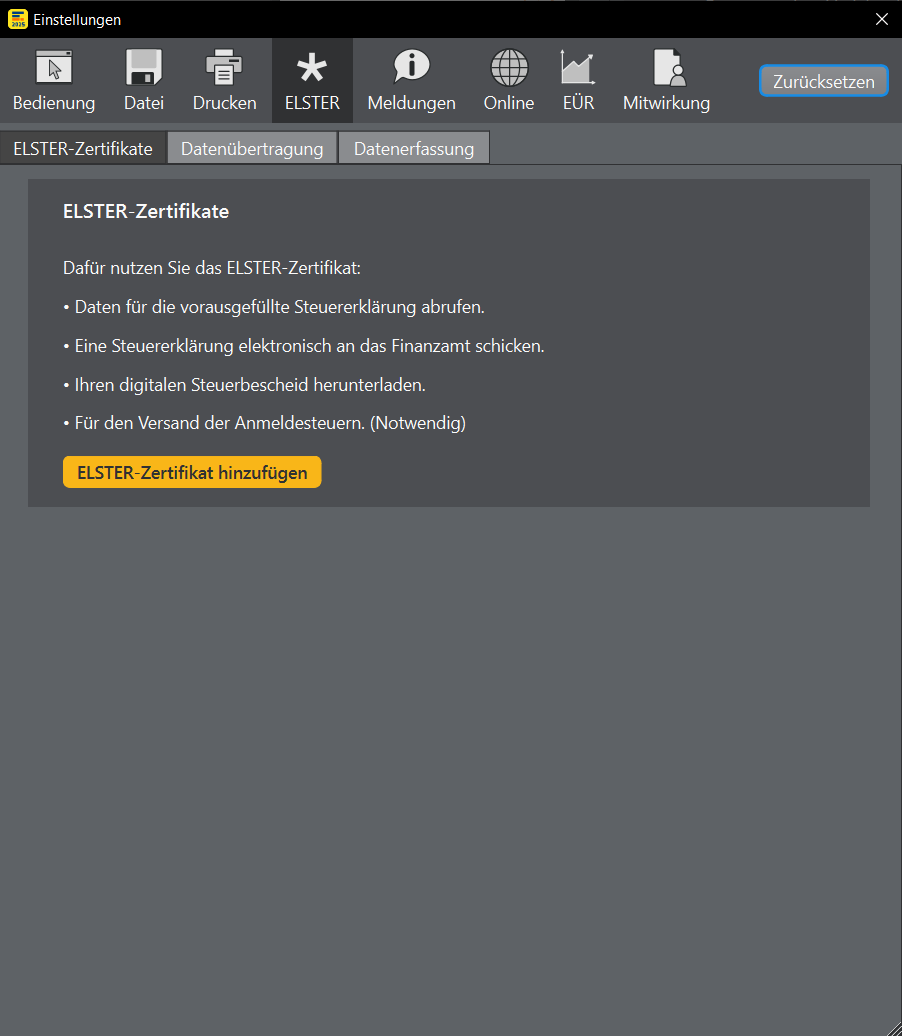Open the Meldungen info category
902x1036 pixels.
pyautogui.click(x=411, y=80)
